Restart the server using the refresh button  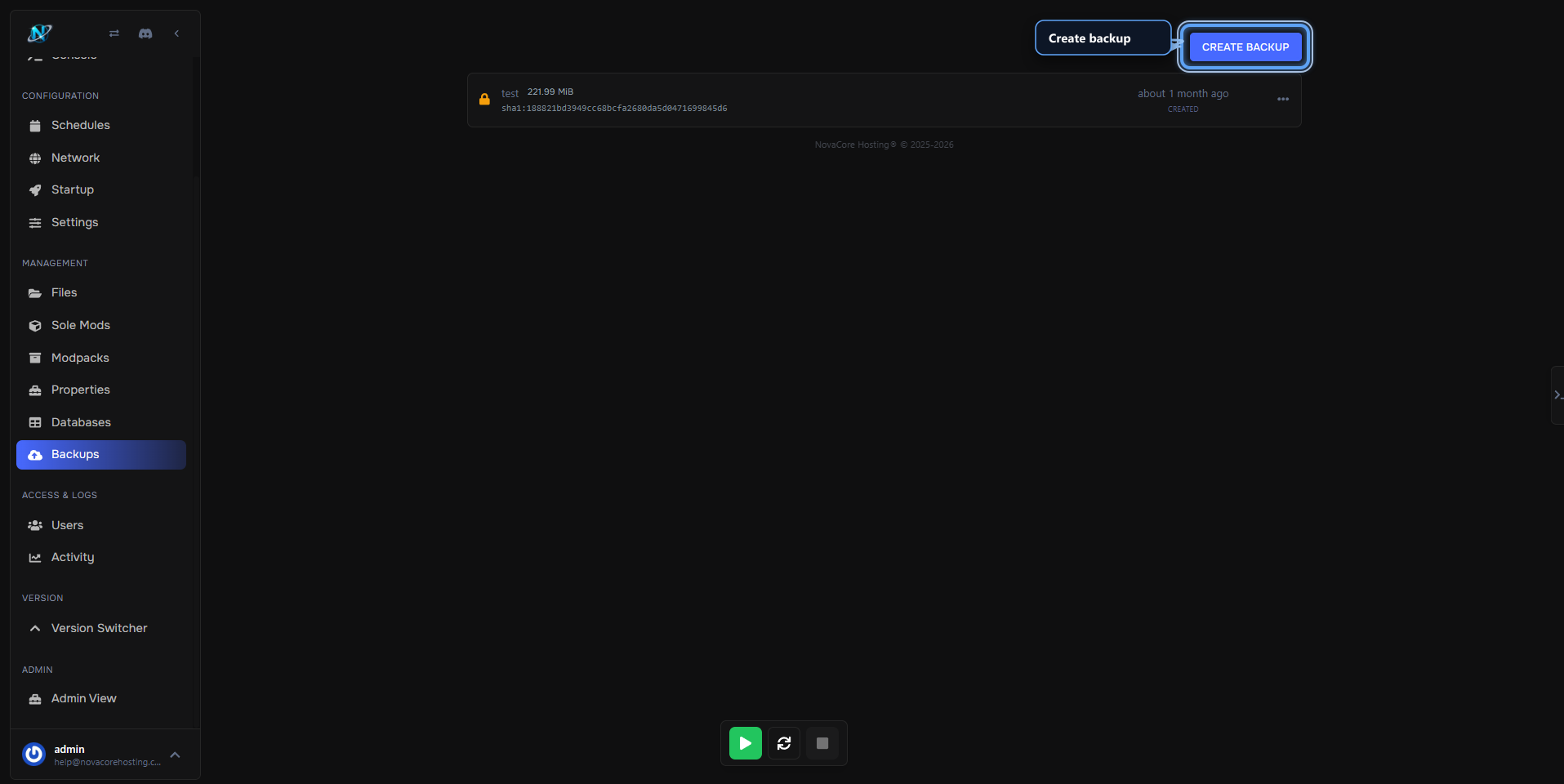tap(784, 743)
